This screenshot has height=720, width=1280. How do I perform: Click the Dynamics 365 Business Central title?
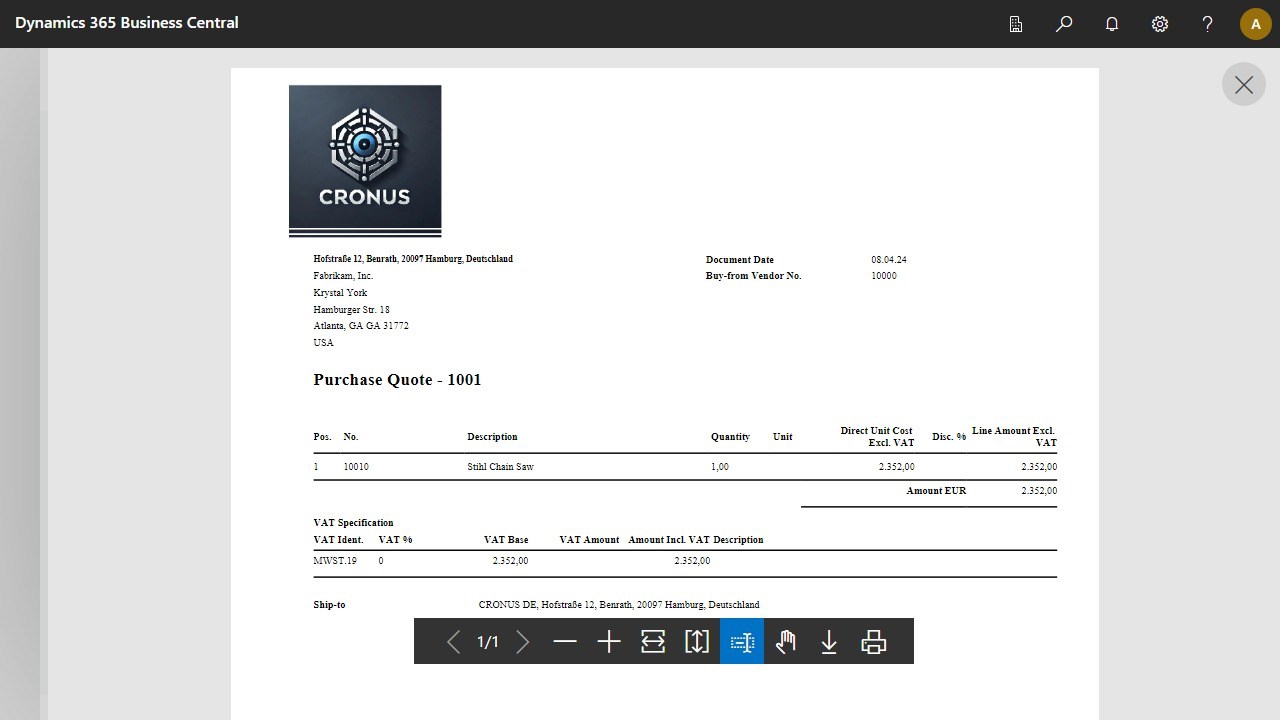coord(126,23)
